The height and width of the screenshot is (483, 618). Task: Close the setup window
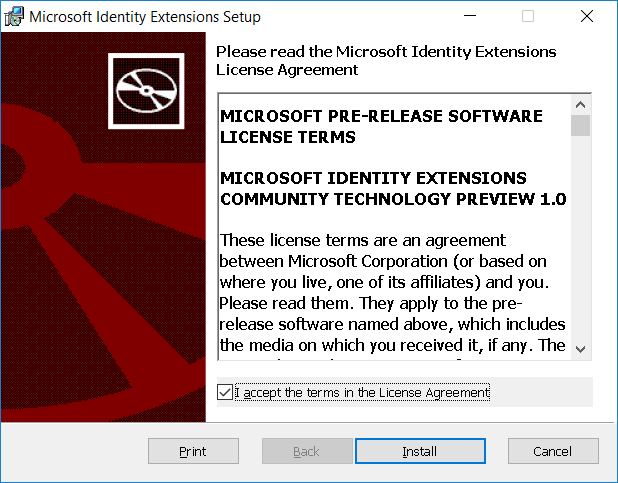[587, 16]
